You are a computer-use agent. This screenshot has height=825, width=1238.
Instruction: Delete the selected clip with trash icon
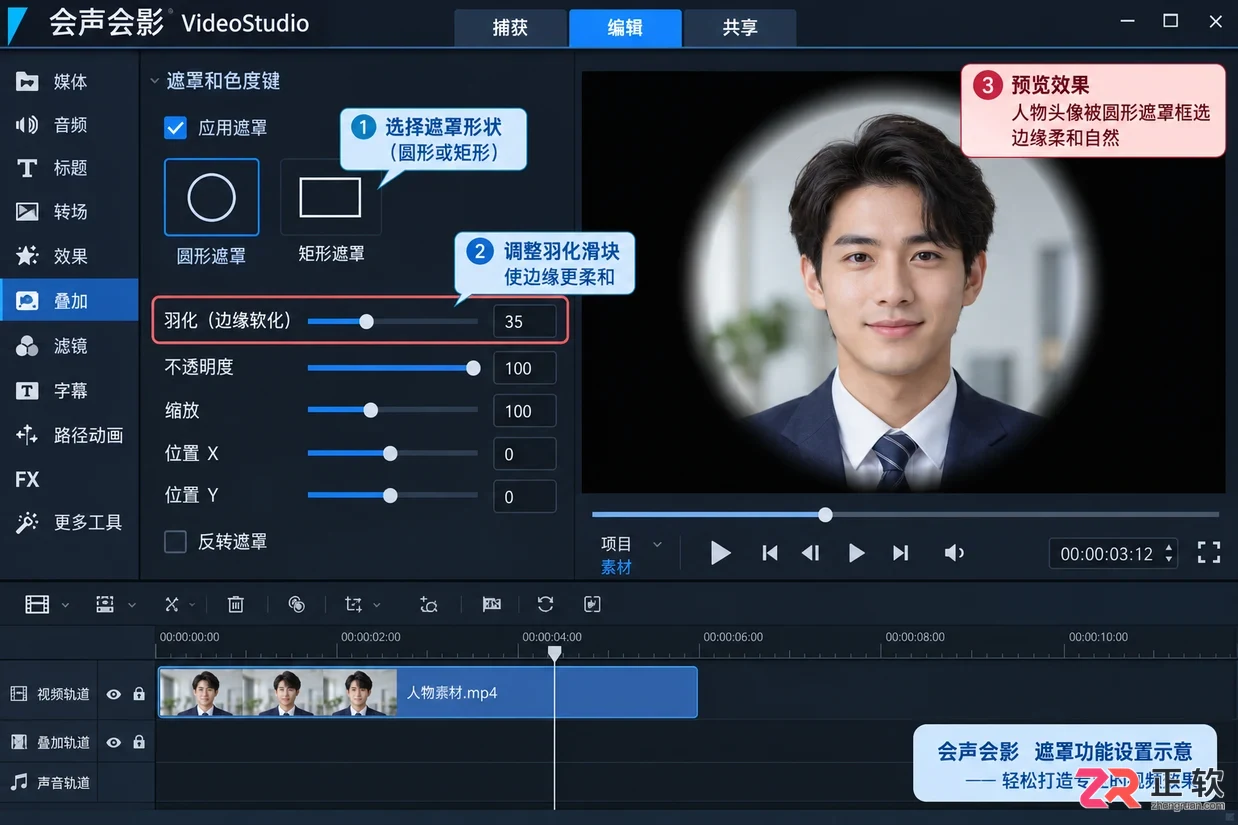[235, 604]
